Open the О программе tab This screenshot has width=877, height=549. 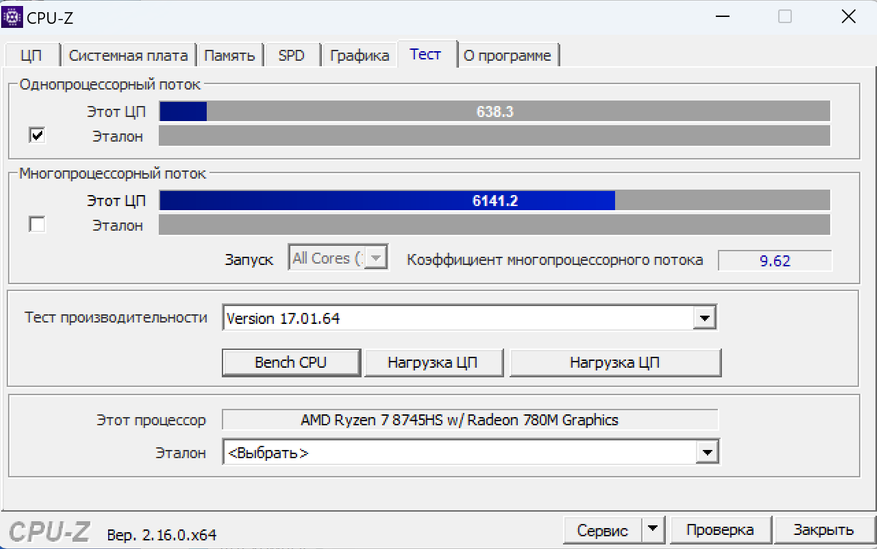click(x=507, y=55)
